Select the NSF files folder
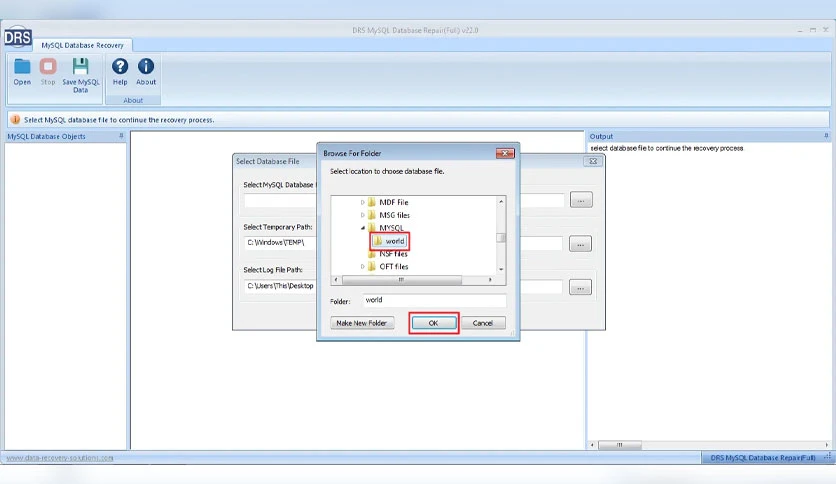 (393, 254)
